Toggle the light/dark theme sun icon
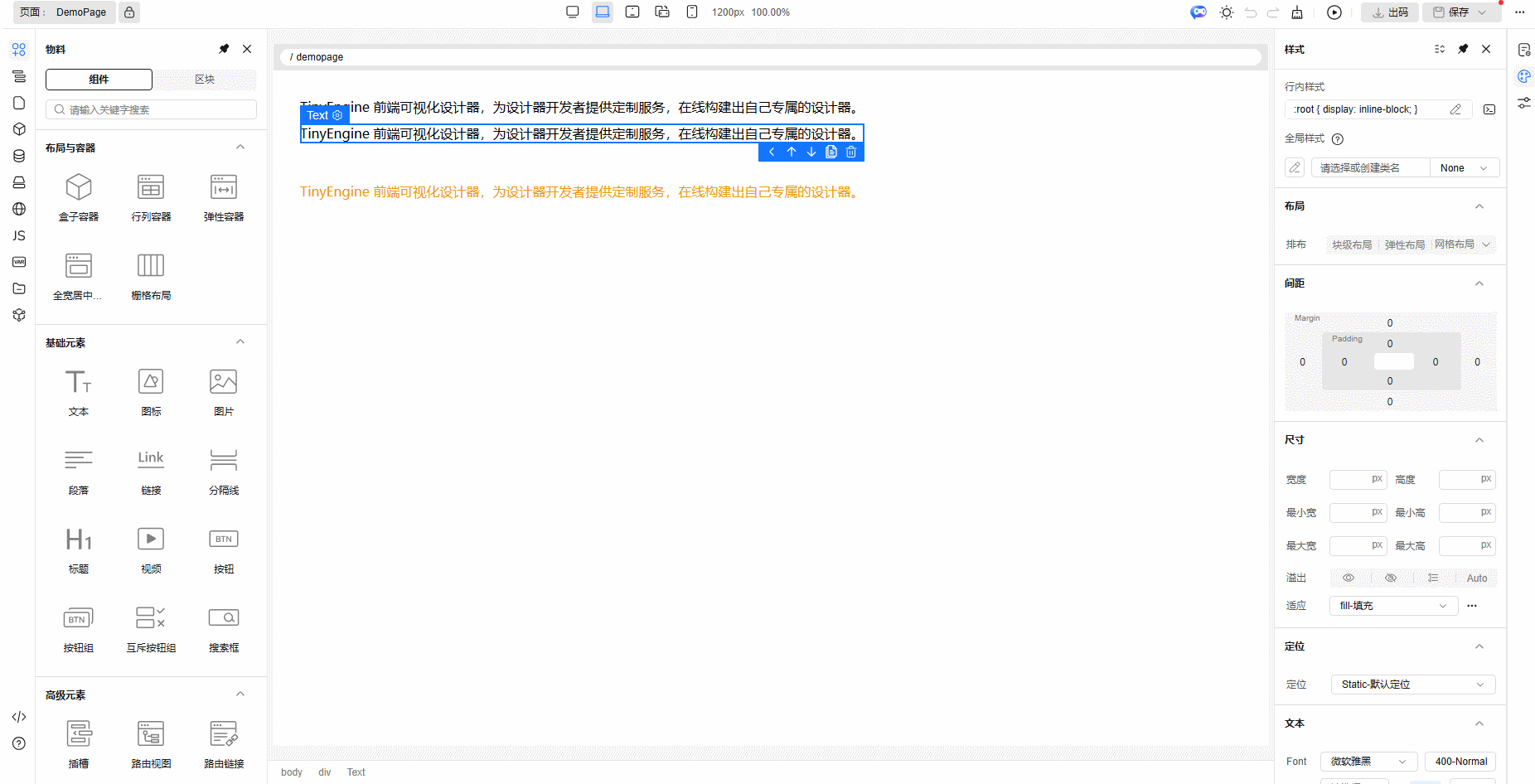 [1227, 12]
